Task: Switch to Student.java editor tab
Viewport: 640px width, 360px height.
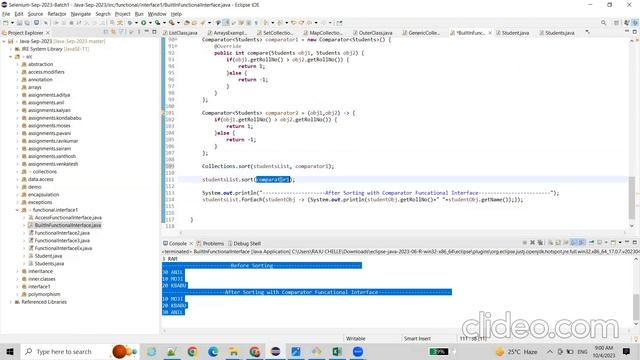Action: click(512, 33)
